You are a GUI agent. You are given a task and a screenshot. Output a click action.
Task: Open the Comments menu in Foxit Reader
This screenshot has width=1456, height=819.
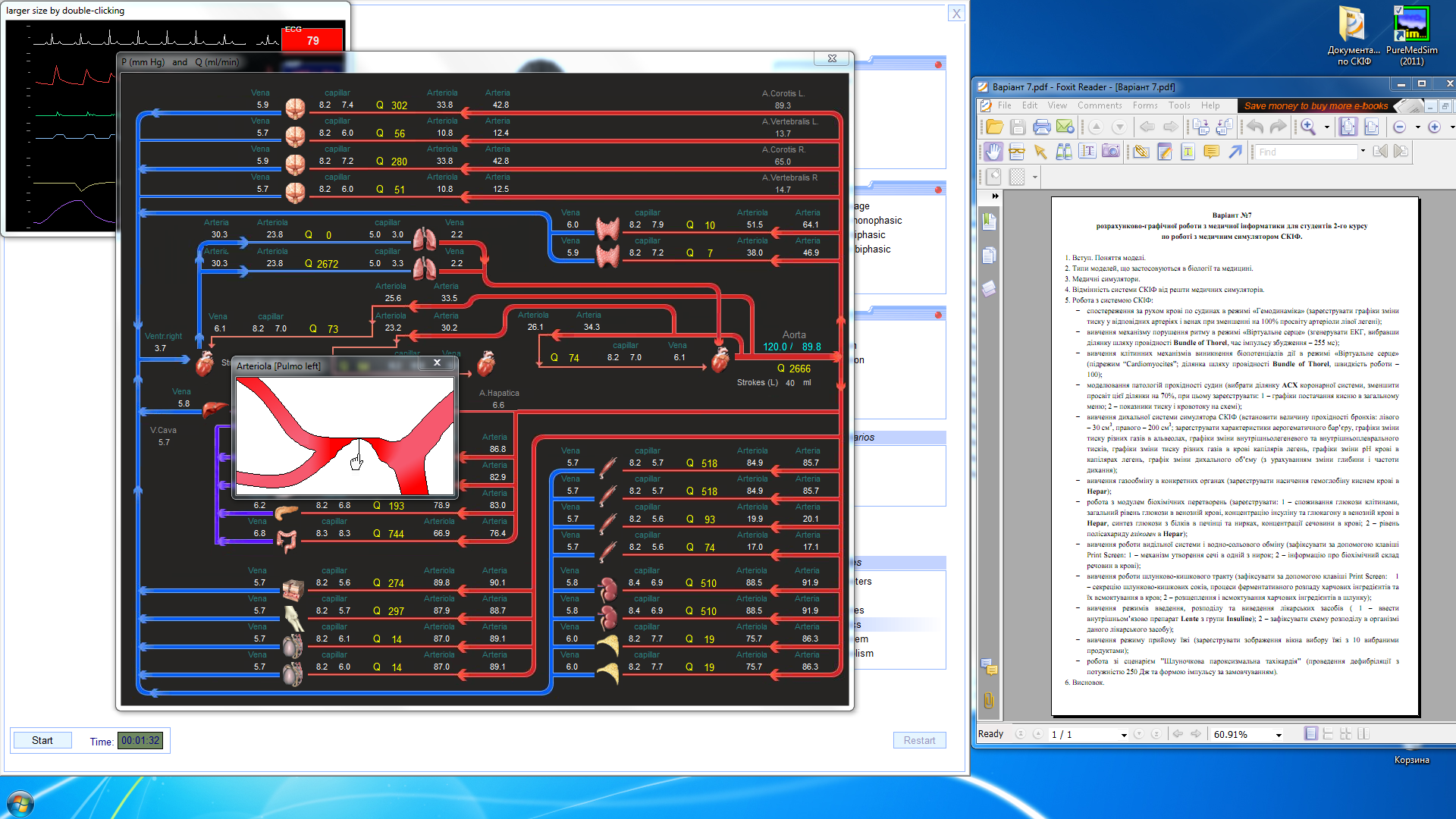[x=1100, y=105]
